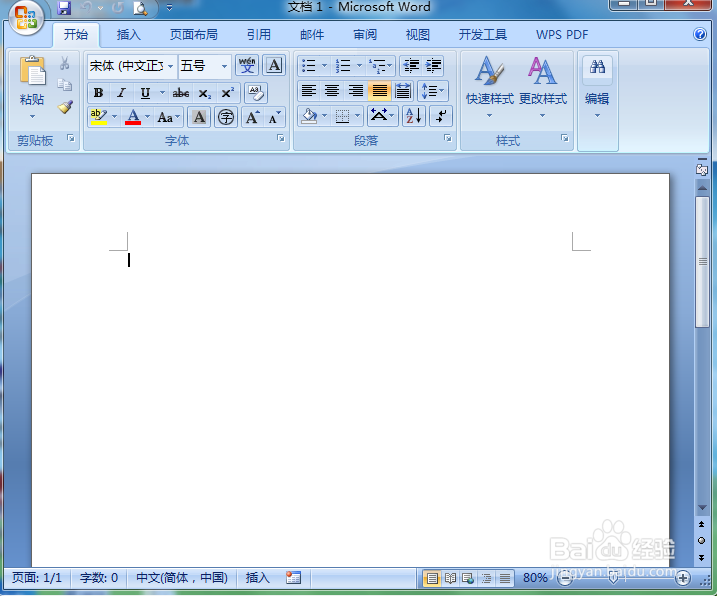Open the 邮件 tab

pyautogui.click(x=312, y=35)
